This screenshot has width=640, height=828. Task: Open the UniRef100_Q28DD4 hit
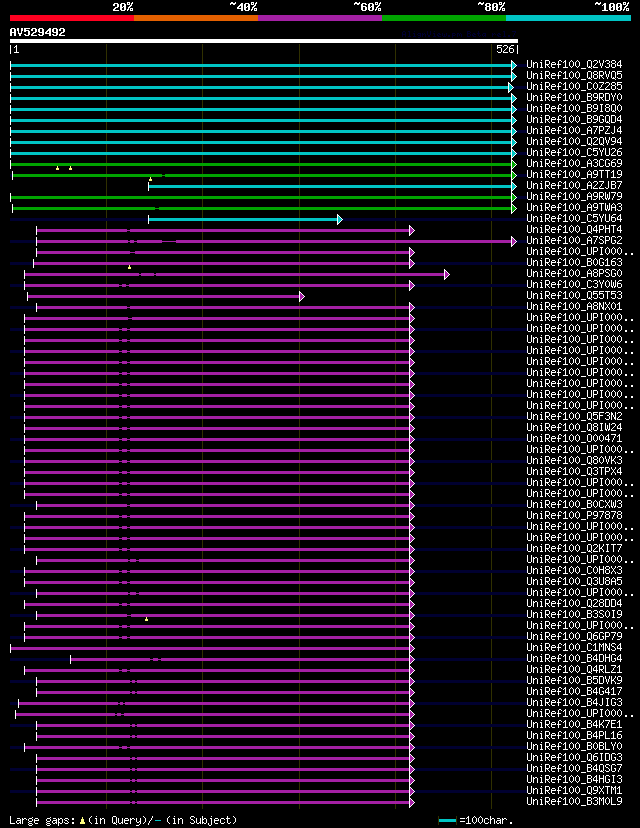coord(574,604)
